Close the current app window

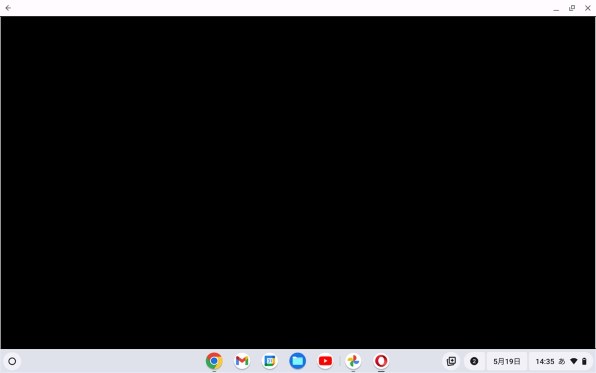coord(588,8)
